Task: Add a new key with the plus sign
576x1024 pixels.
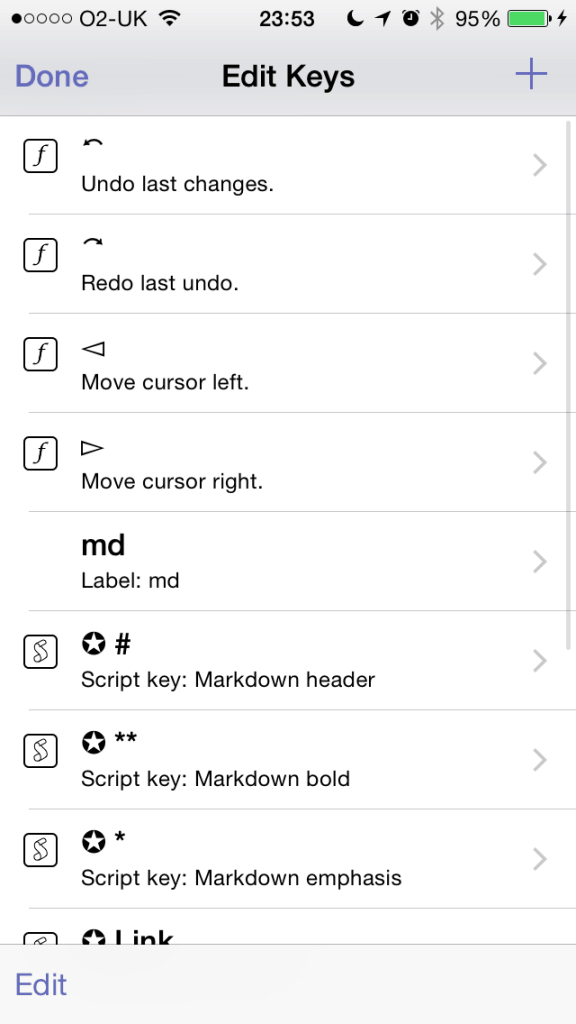Action: point(531,73)
